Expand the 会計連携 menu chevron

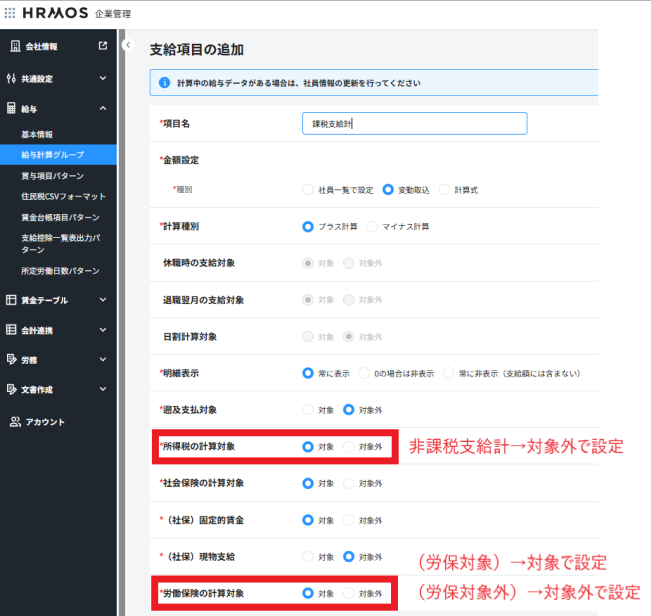pyautogui.click(x=102, y=329)
